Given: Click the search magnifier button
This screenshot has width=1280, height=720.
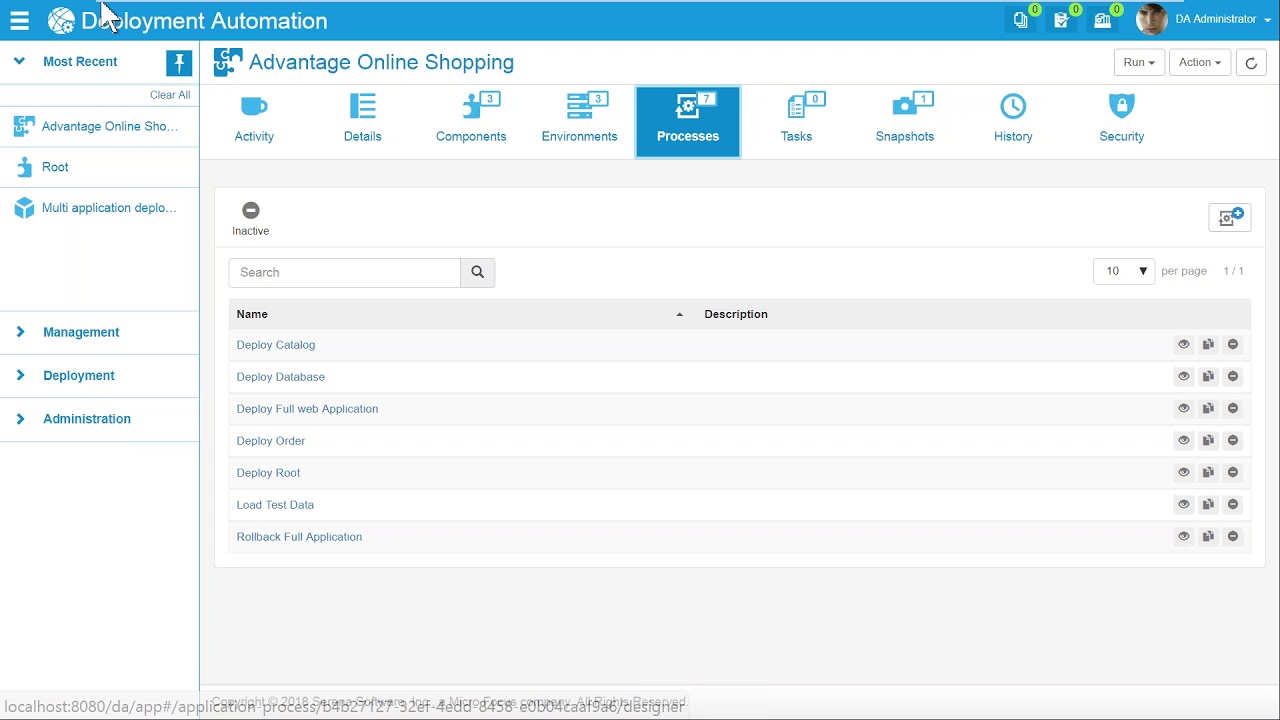Looking at the screenshot, I should pos(477,272).
